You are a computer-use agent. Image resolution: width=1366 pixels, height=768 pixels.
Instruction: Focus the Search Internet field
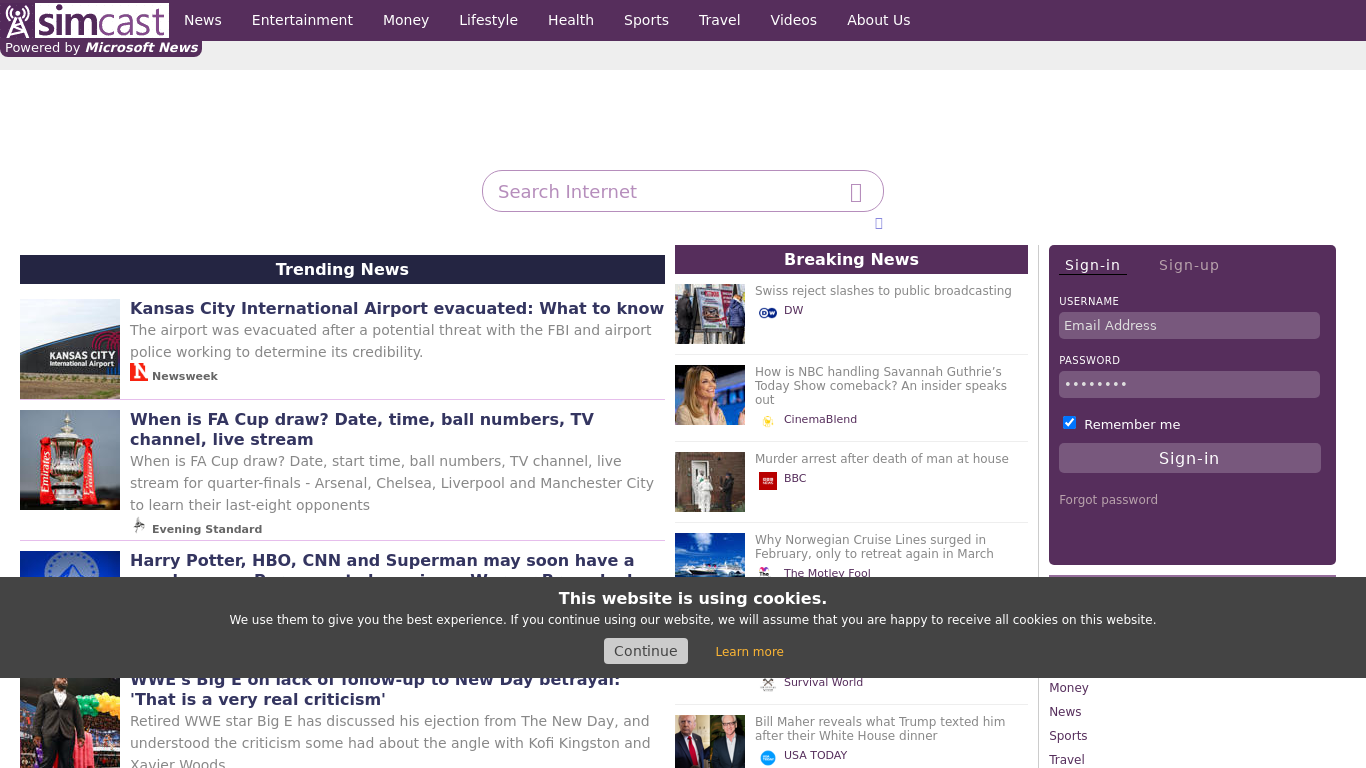665,192
